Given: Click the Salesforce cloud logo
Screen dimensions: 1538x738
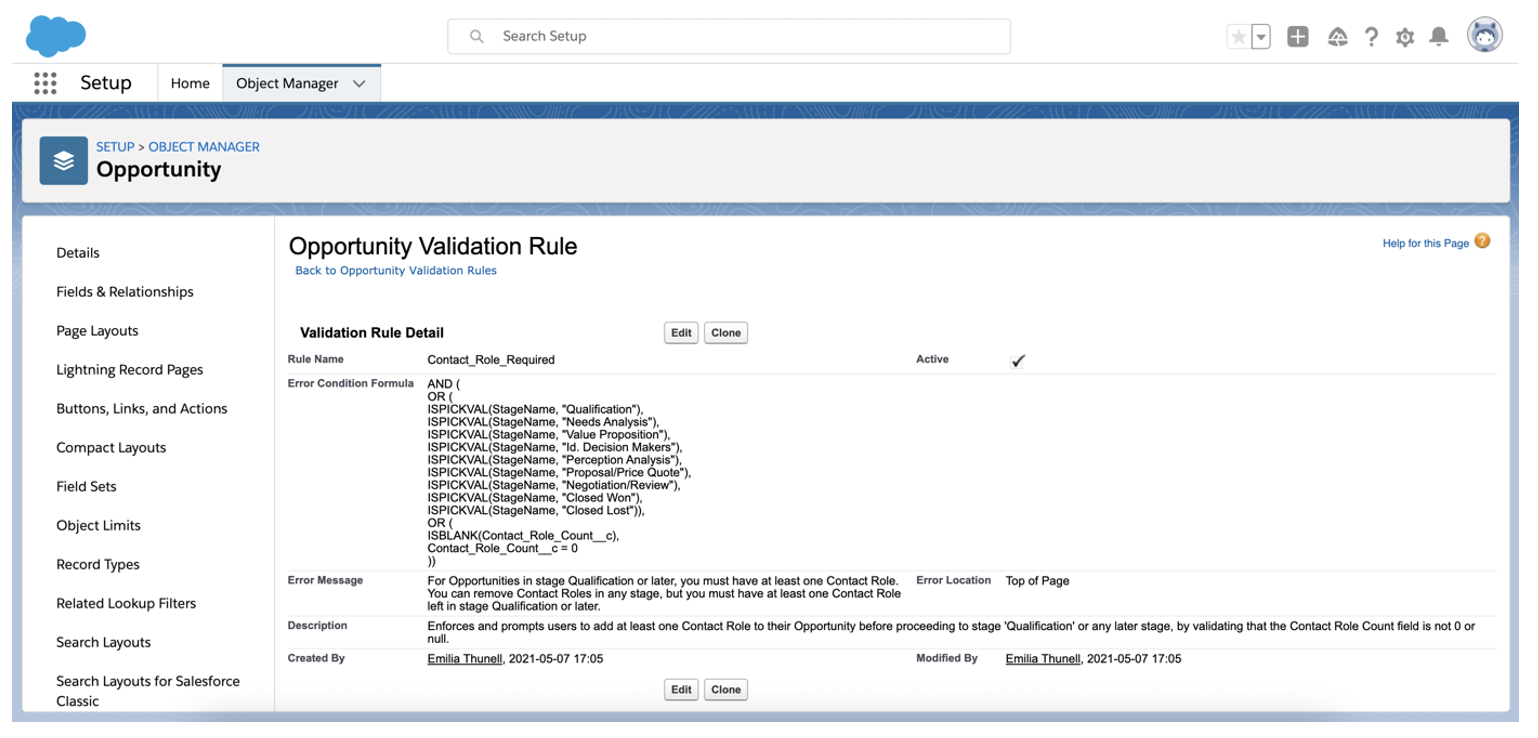Looking at the screenshot, I should coord(56,36).
